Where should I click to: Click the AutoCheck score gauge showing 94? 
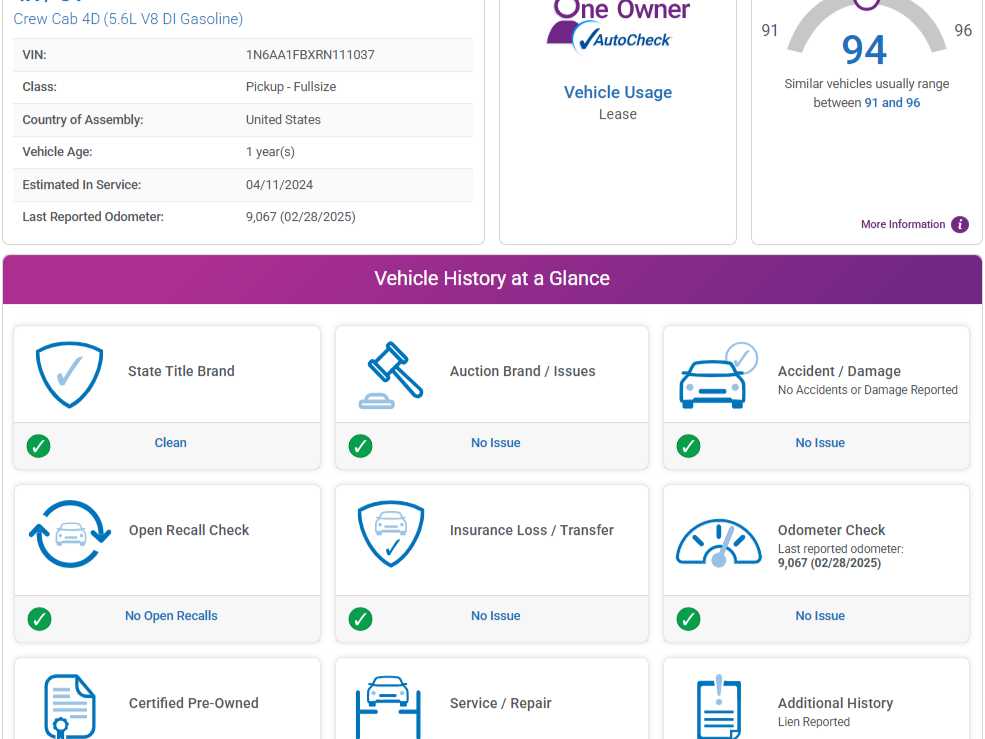[x=865, y=40]
